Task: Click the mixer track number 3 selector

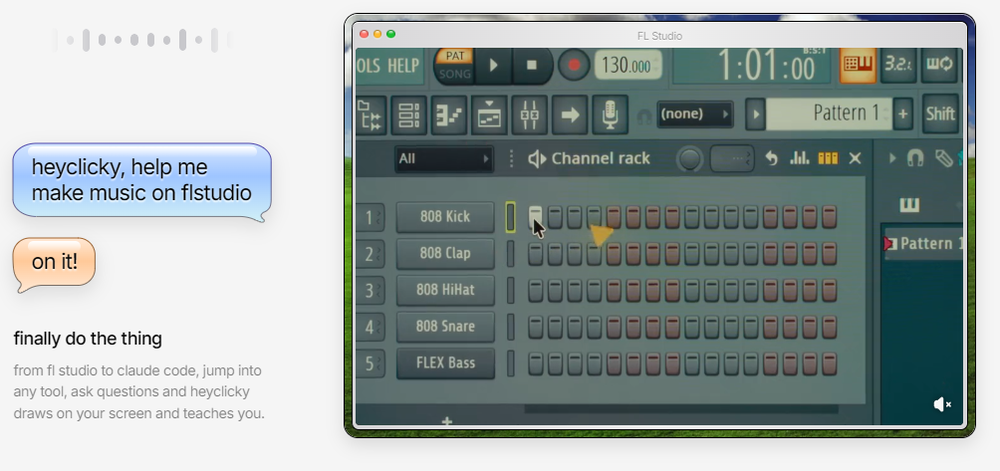Action: coord(371,291)
